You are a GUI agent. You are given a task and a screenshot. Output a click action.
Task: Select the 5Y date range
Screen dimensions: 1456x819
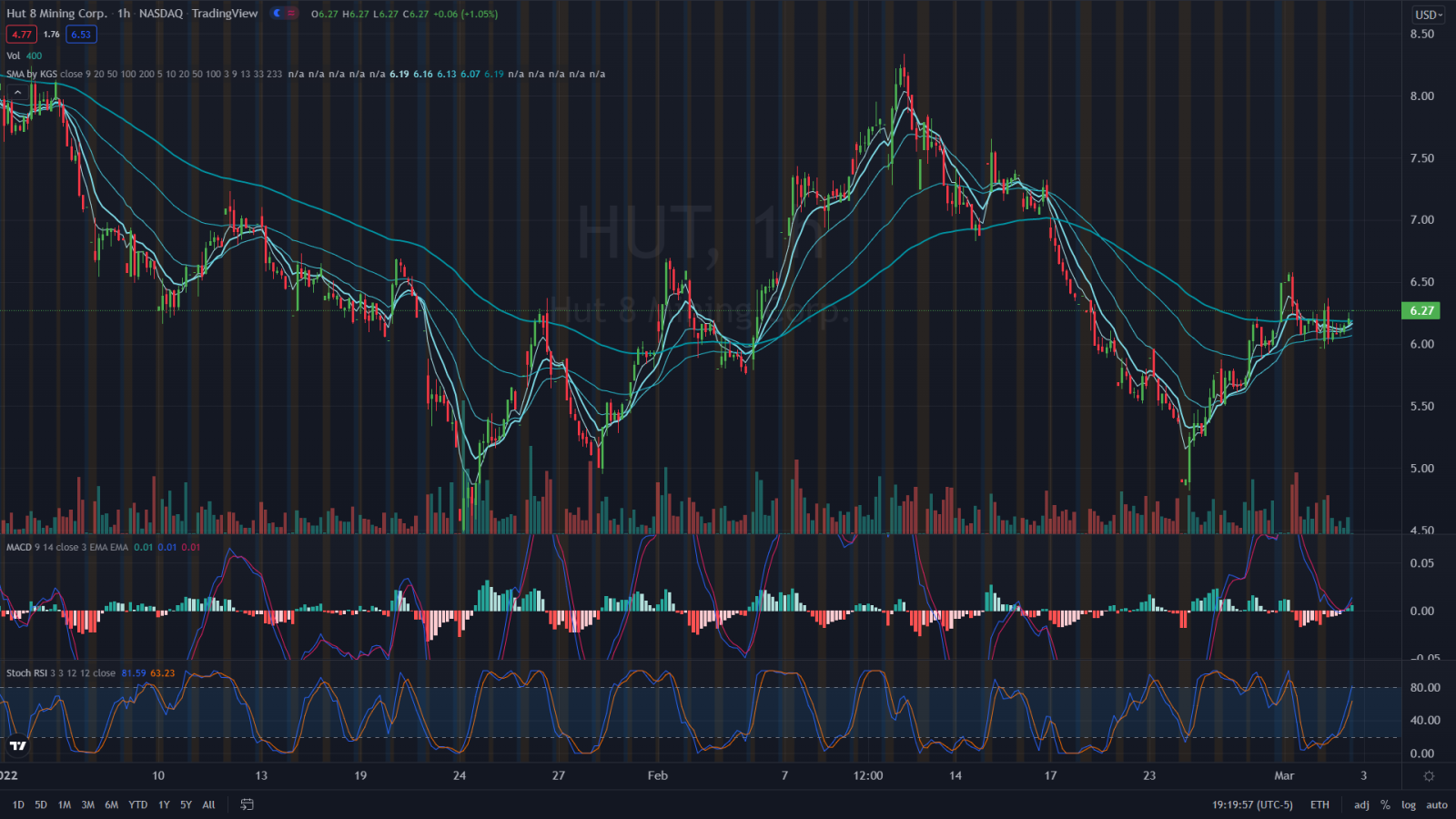(186, 804)
